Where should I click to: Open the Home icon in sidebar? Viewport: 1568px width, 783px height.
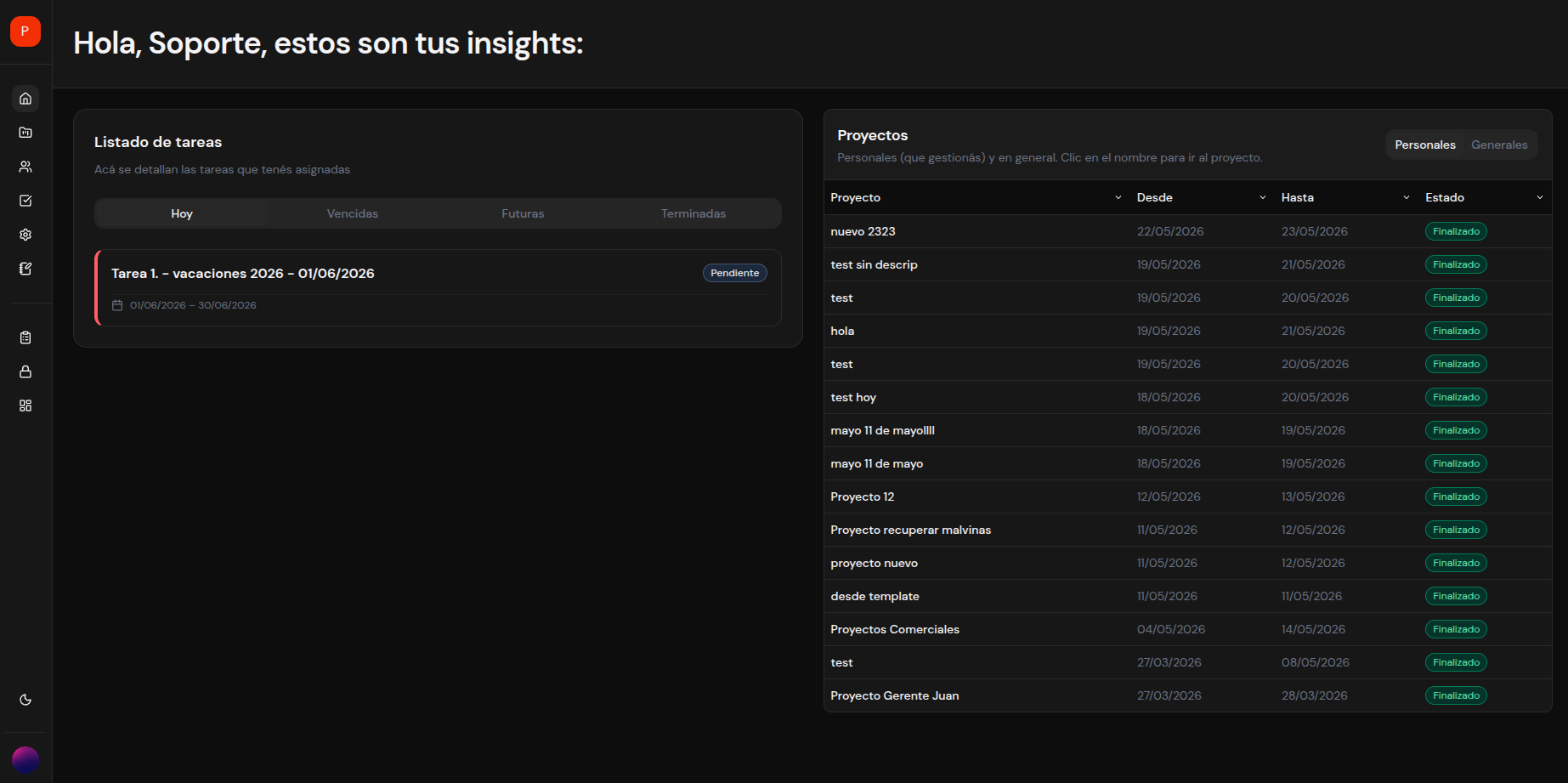click(x=25, y=99)
